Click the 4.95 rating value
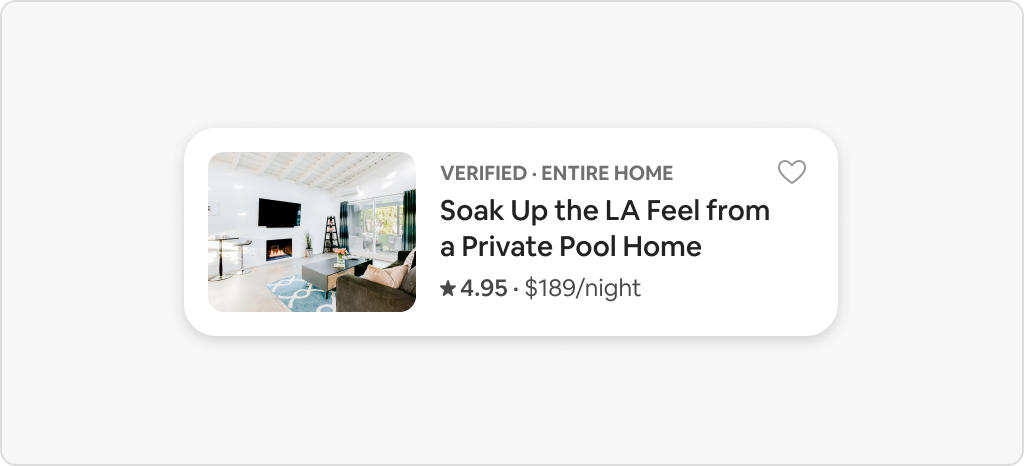The width and height of the screenshot is (1024, 466). [484, 289]
